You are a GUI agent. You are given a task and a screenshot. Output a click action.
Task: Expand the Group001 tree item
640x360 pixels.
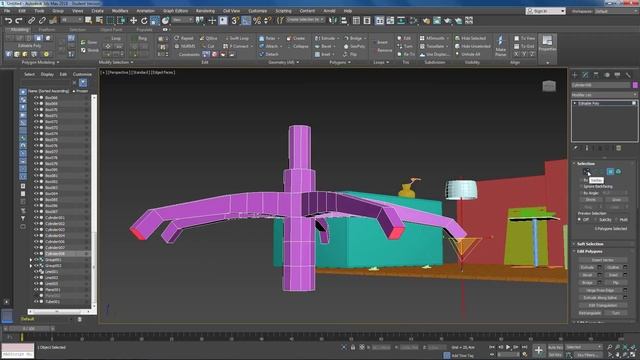(x=31, y=260)
